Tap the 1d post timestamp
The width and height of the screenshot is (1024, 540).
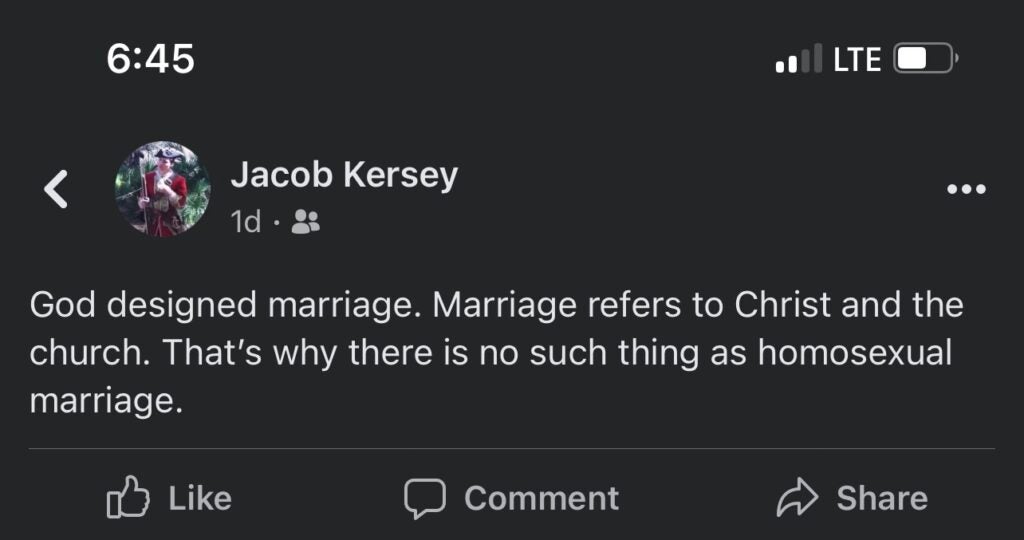click(x=245, y=222)
